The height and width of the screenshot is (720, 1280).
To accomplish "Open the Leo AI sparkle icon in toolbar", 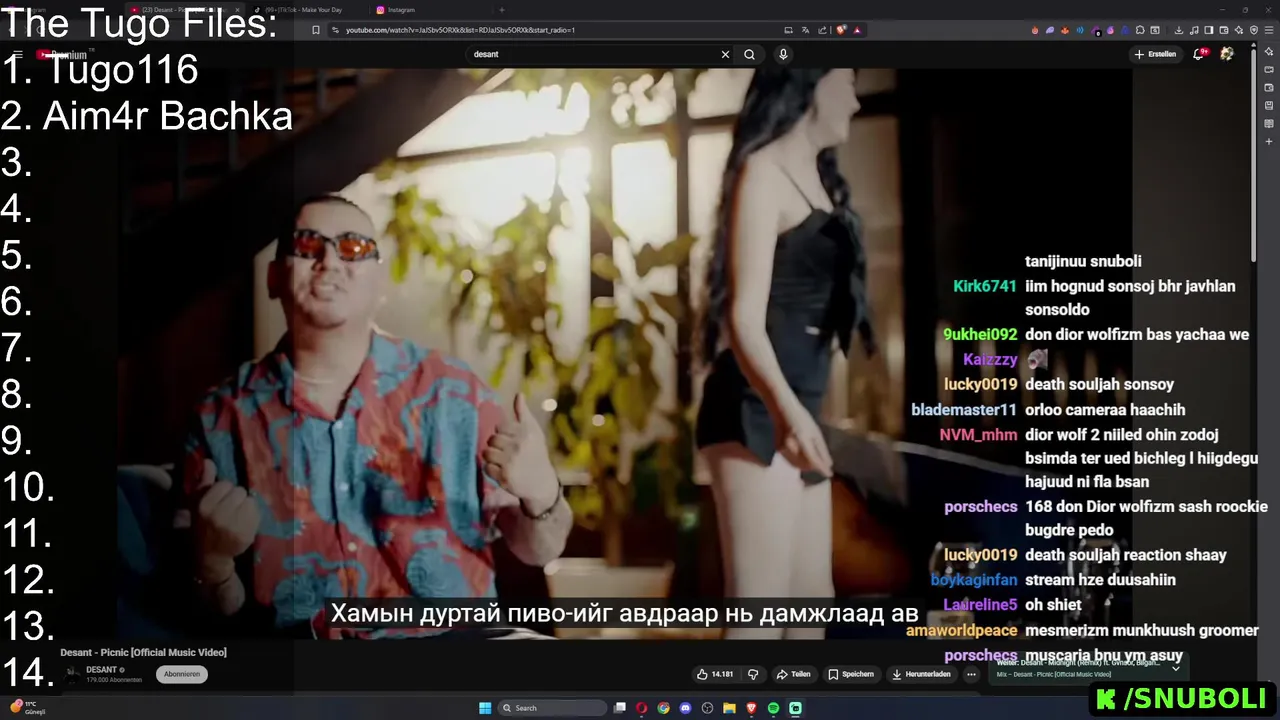I will (x=1239, y=30).
